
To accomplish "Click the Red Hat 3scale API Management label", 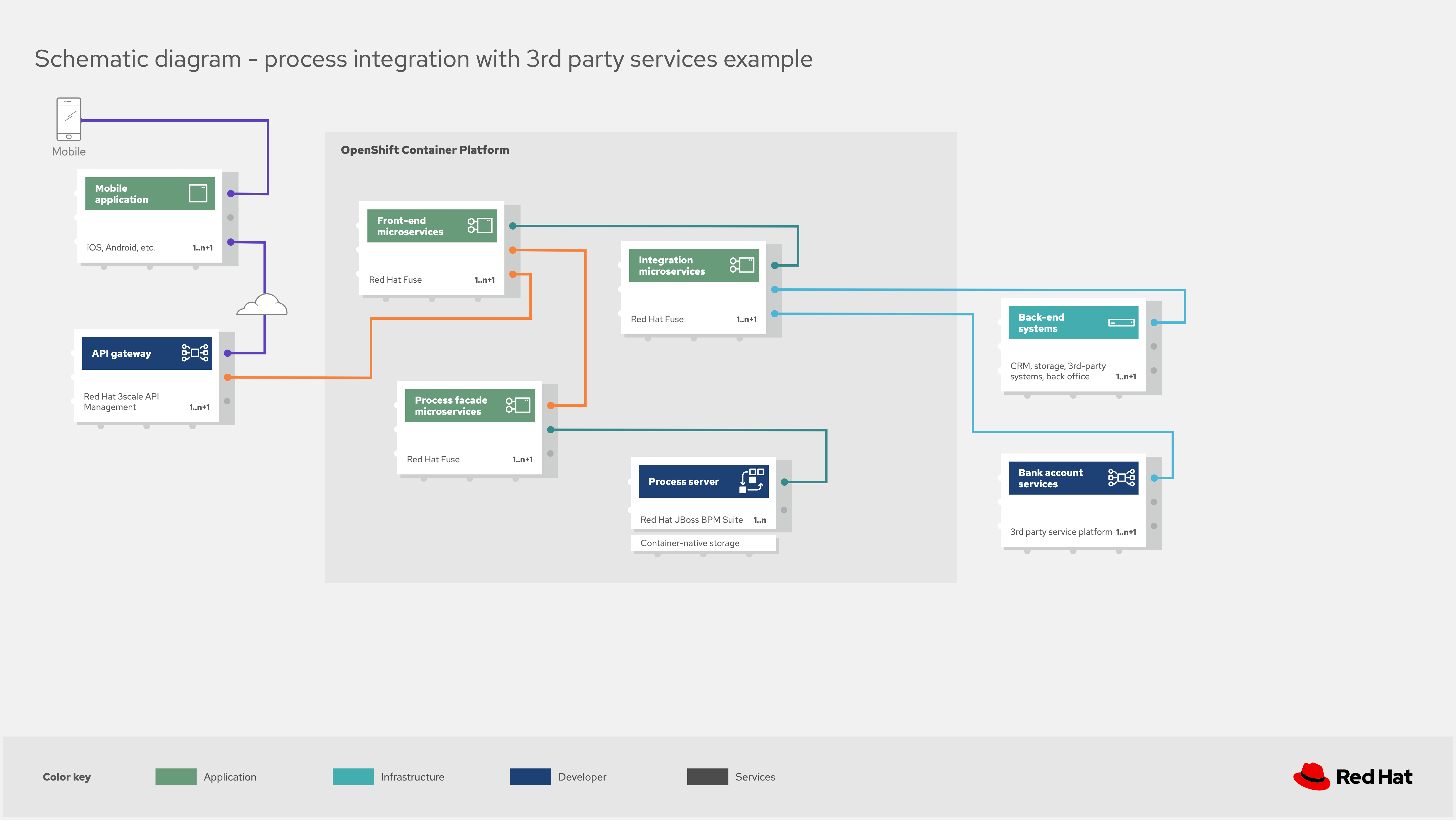I will coord(121,401).
